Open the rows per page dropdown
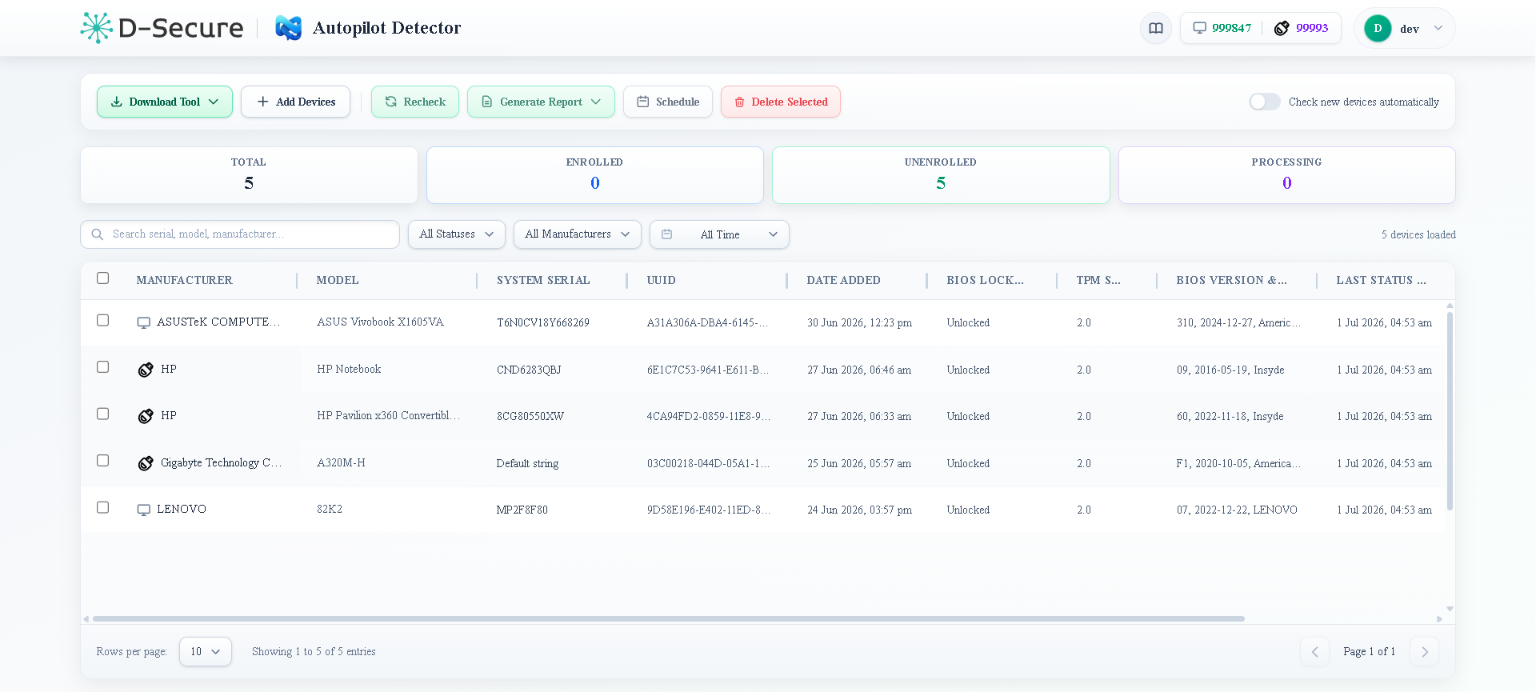1536x692 pixels. [205, 652]
